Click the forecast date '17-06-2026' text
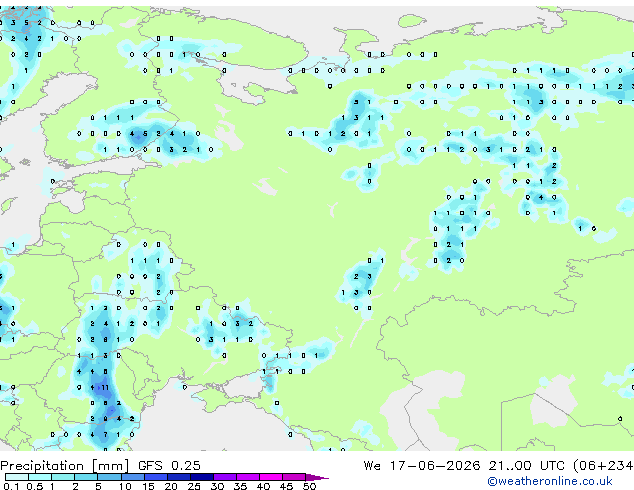The width and height of the screenshot is (634, 490). click(x=435, y=465)
